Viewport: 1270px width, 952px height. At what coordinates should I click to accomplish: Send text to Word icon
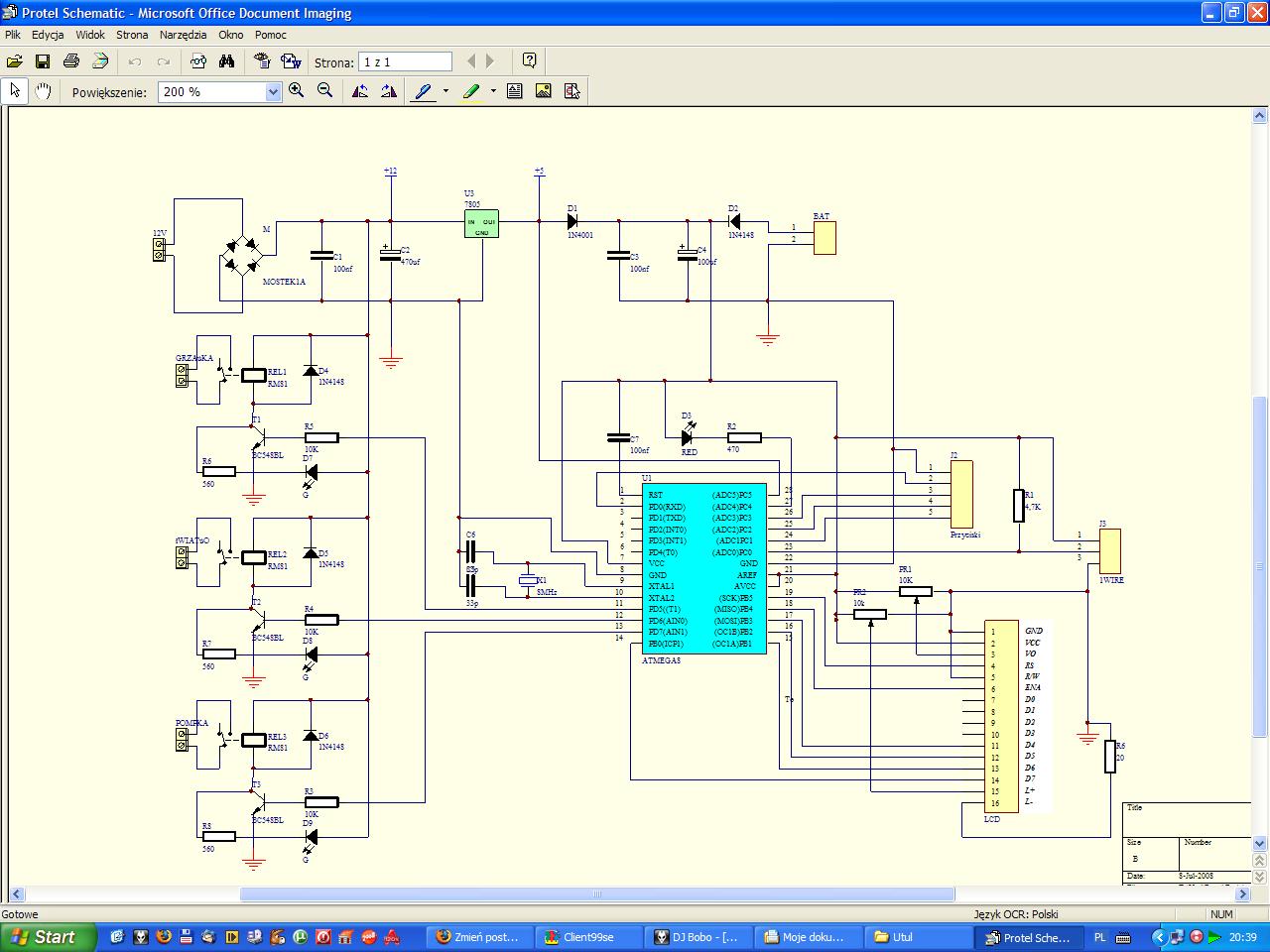[291, 61]
